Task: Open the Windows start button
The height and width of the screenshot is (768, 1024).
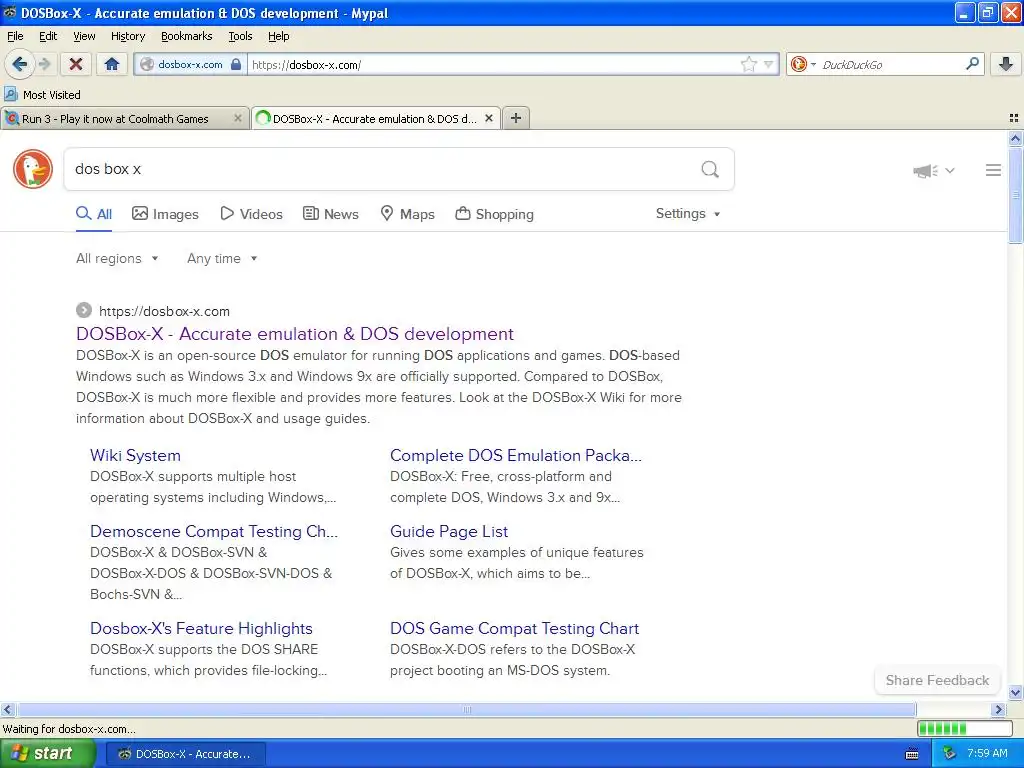Action: [x=46, y=754]
